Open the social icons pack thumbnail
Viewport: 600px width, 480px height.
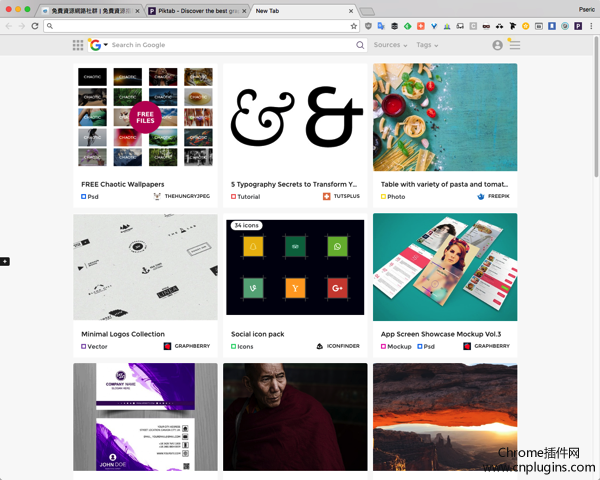pos(295,267)
